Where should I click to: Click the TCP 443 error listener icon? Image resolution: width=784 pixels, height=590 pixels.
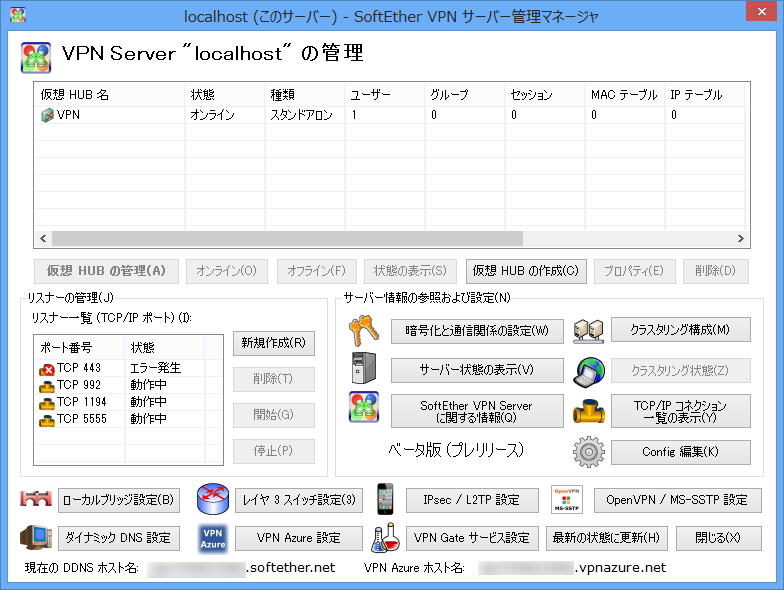pyautogui.click(x=46, y=370)
